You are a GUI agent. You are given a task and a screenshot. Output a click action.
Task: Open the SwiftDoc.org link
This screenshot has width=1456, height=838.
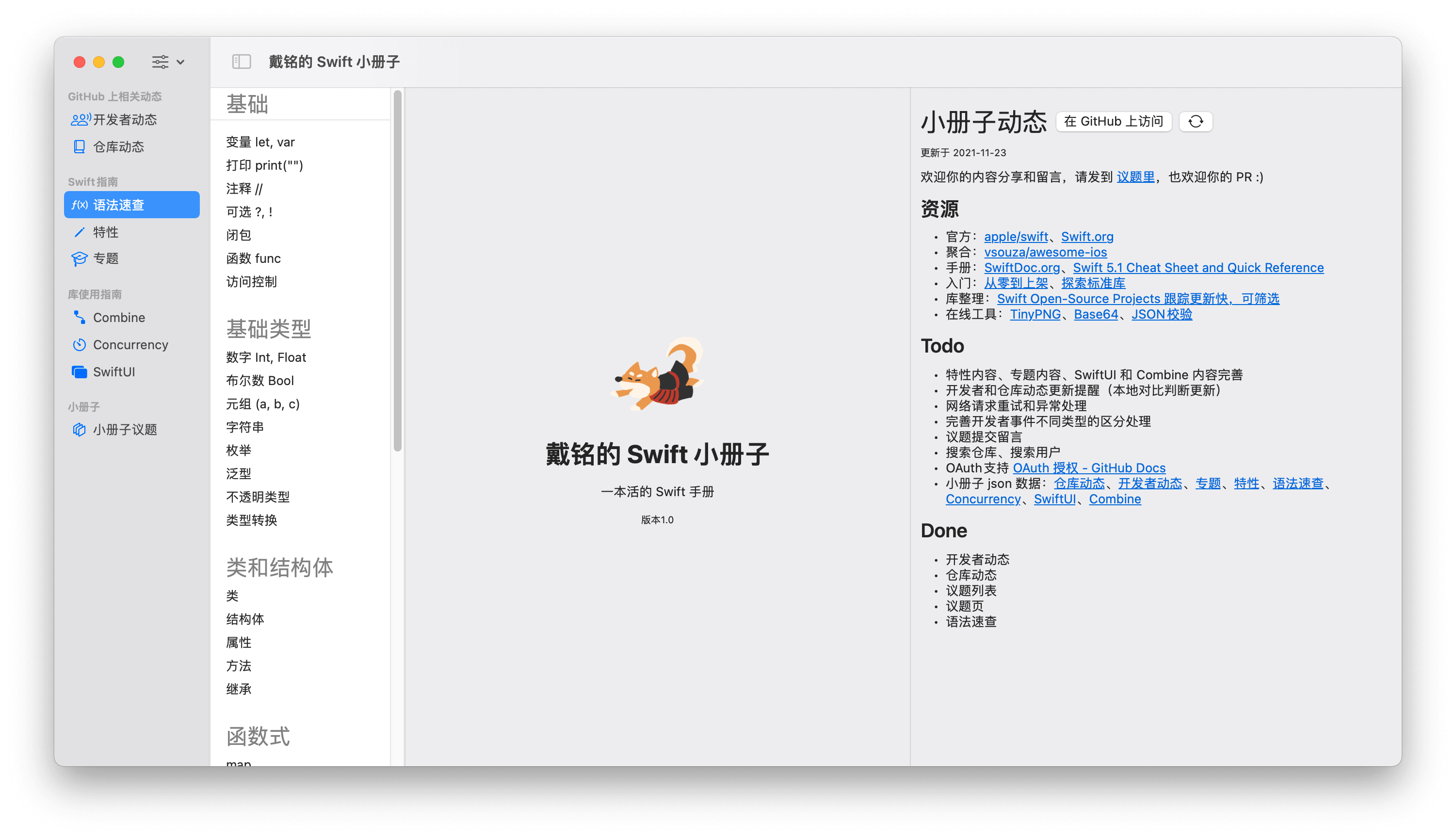(1021, 268)
